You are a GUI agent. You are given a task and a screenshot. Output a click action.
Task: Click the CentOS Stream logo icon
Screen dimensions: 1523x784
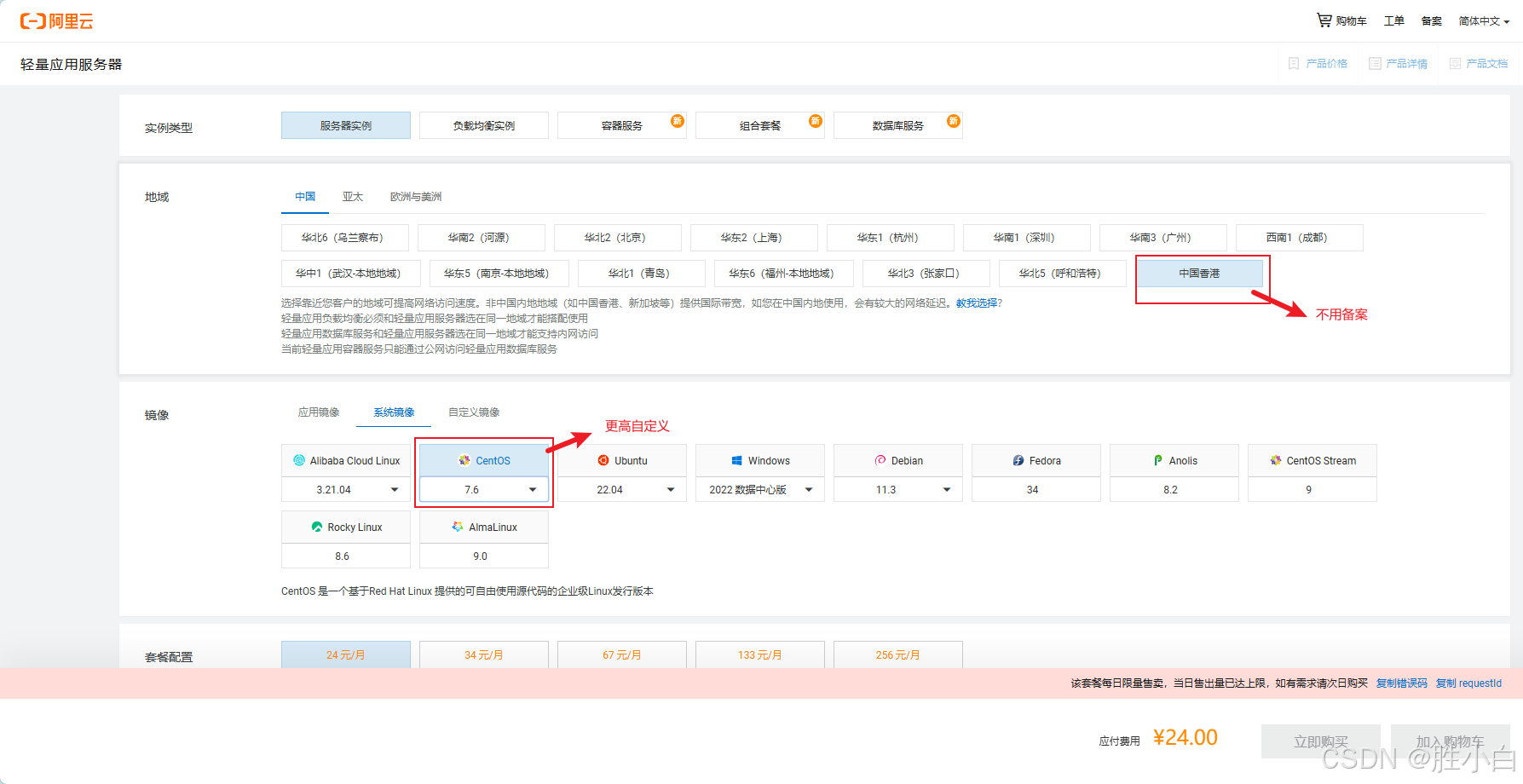1276,460
